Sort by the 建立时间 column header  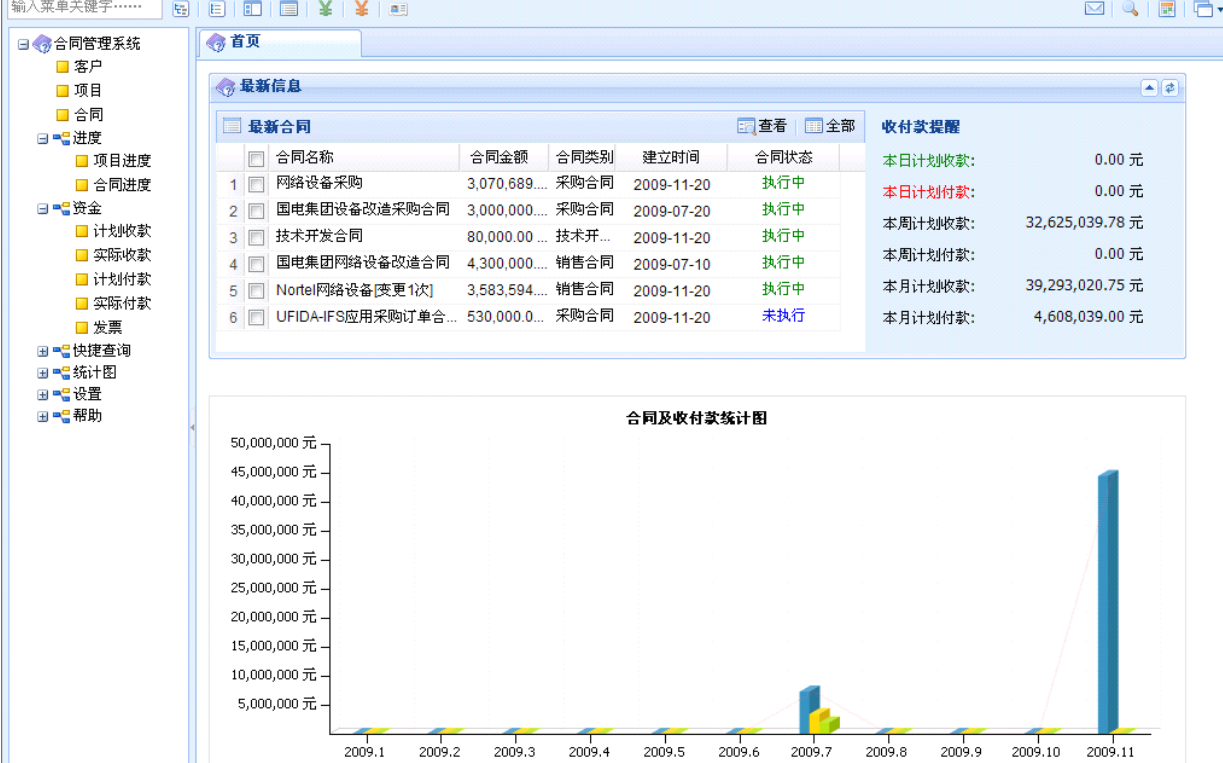(x=671, y=158)
